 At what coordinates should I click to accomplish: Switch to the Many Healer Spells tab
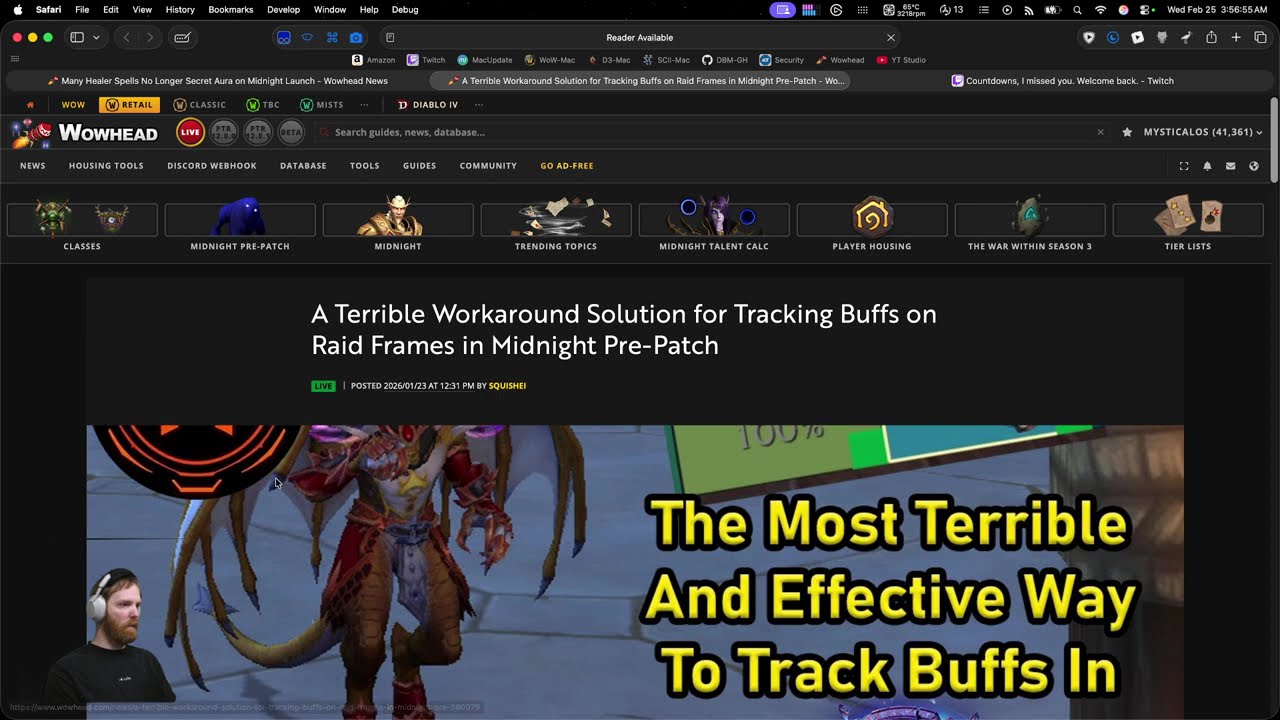click(x=217, y=81)
